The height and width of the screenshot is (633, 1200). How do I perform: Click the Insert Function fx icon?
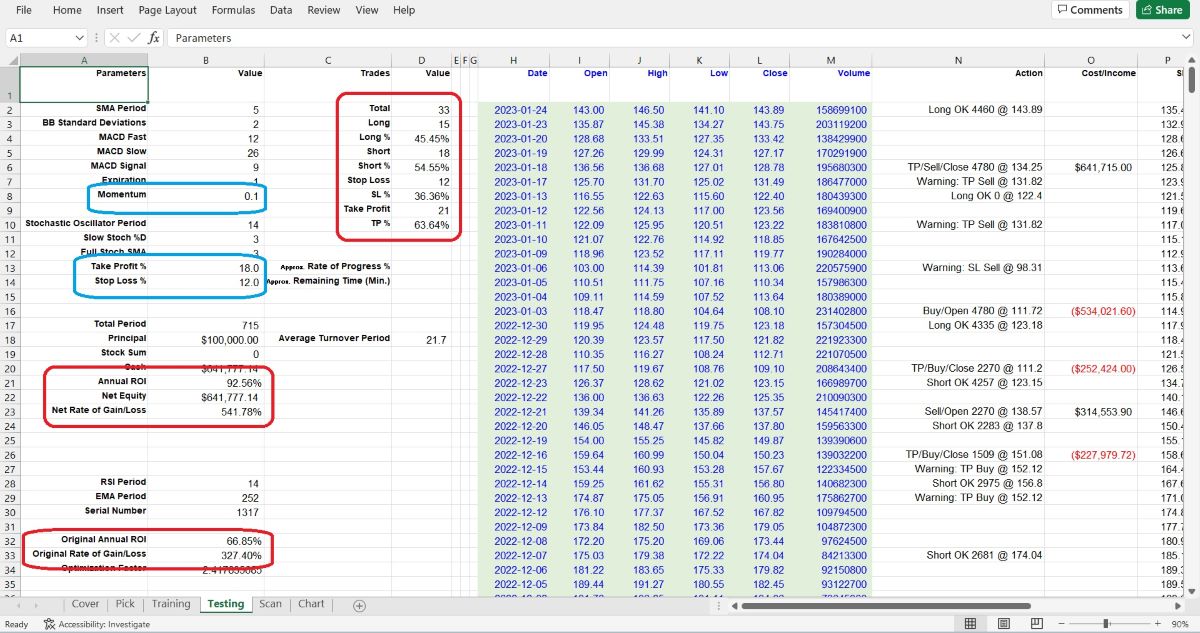click(153, 38)
